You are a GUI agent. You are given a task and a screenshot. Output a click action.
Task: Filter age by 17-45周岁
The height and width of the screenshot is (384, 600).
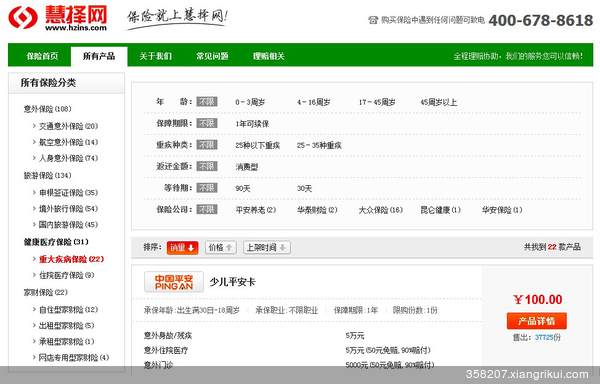pos(377,102)
